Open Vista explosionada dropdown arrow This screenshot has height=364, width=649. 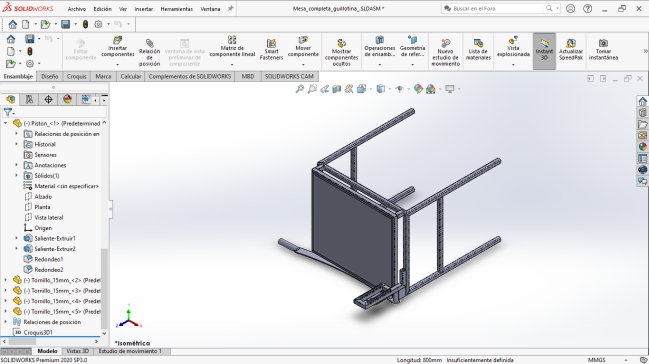pos(513,65)
